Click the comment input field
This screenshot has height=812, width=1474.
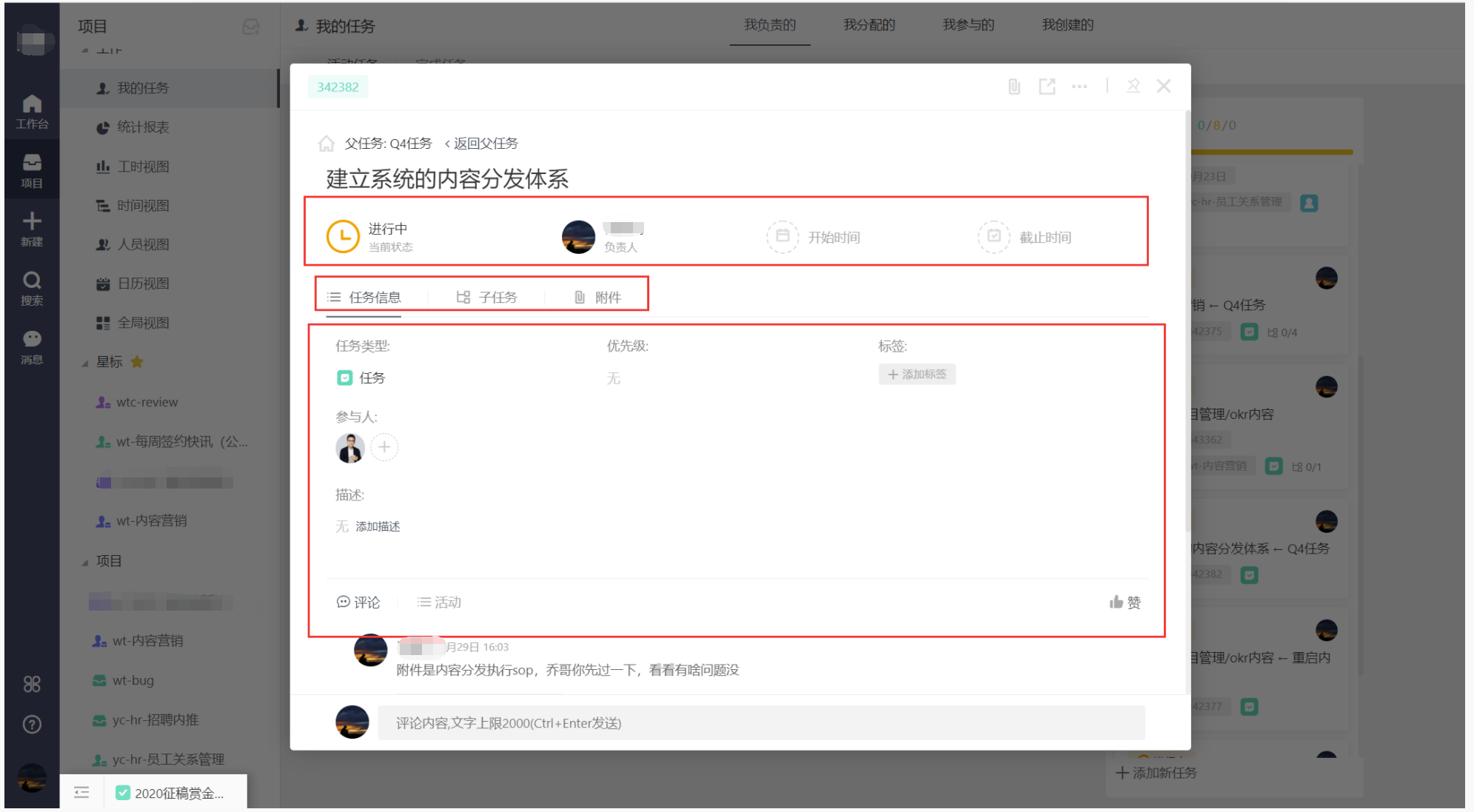click(760, 723)
